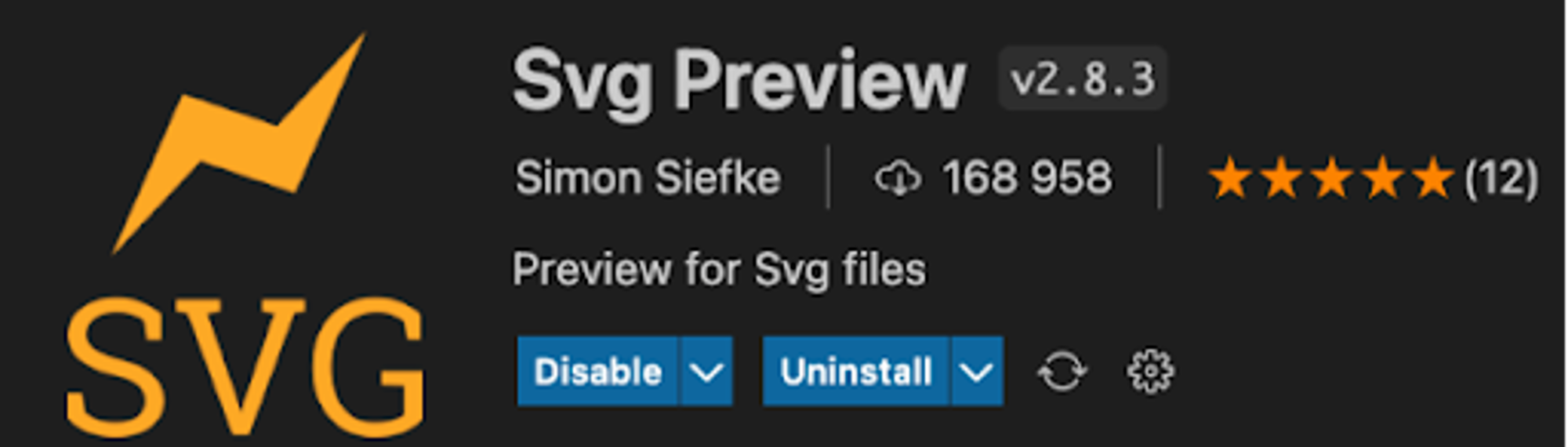Click the fifth rating star

coord(1433,177)
